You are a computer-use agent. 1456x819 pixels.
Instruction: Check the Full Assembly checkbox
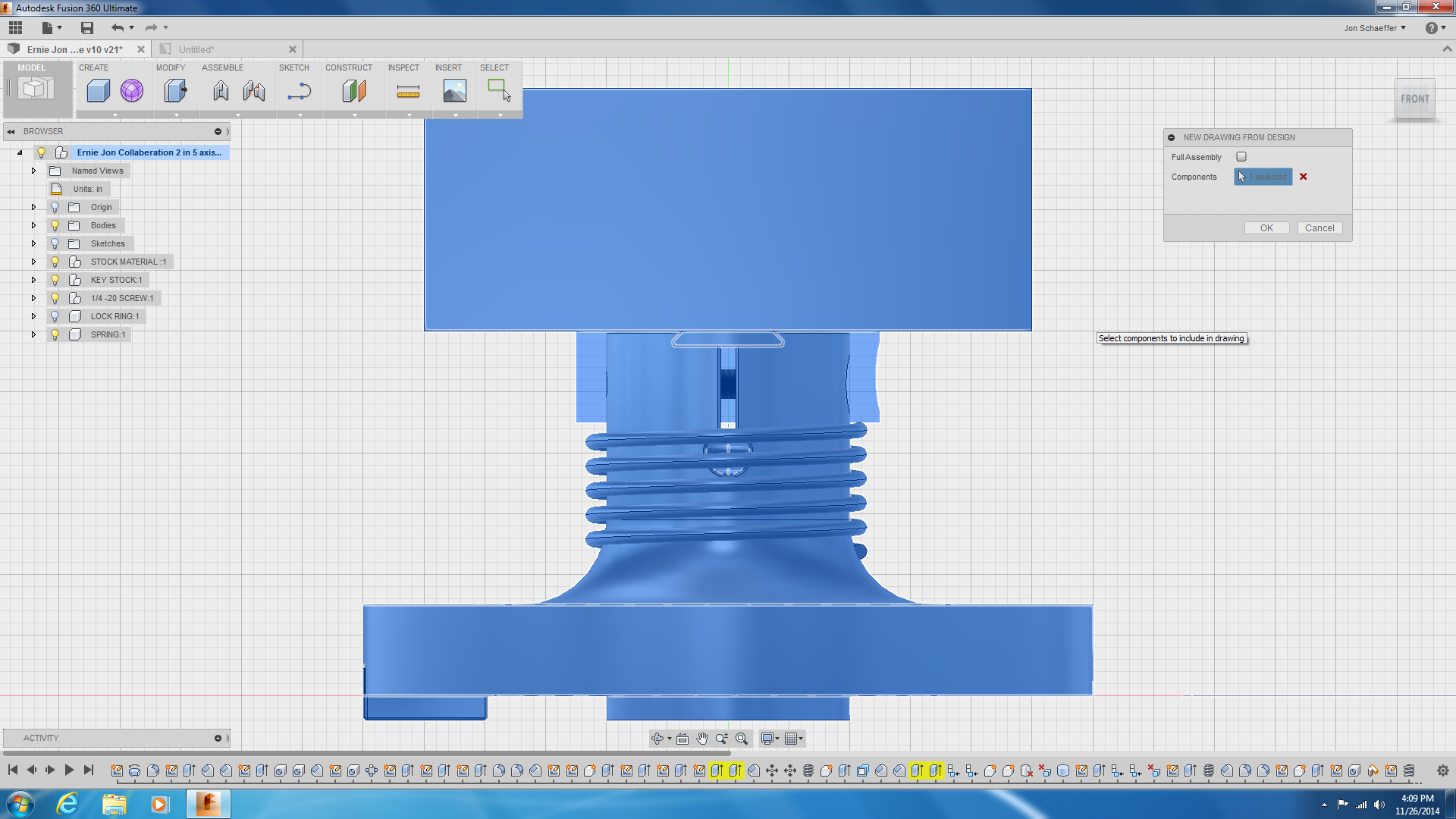[x=1241, y=157]
